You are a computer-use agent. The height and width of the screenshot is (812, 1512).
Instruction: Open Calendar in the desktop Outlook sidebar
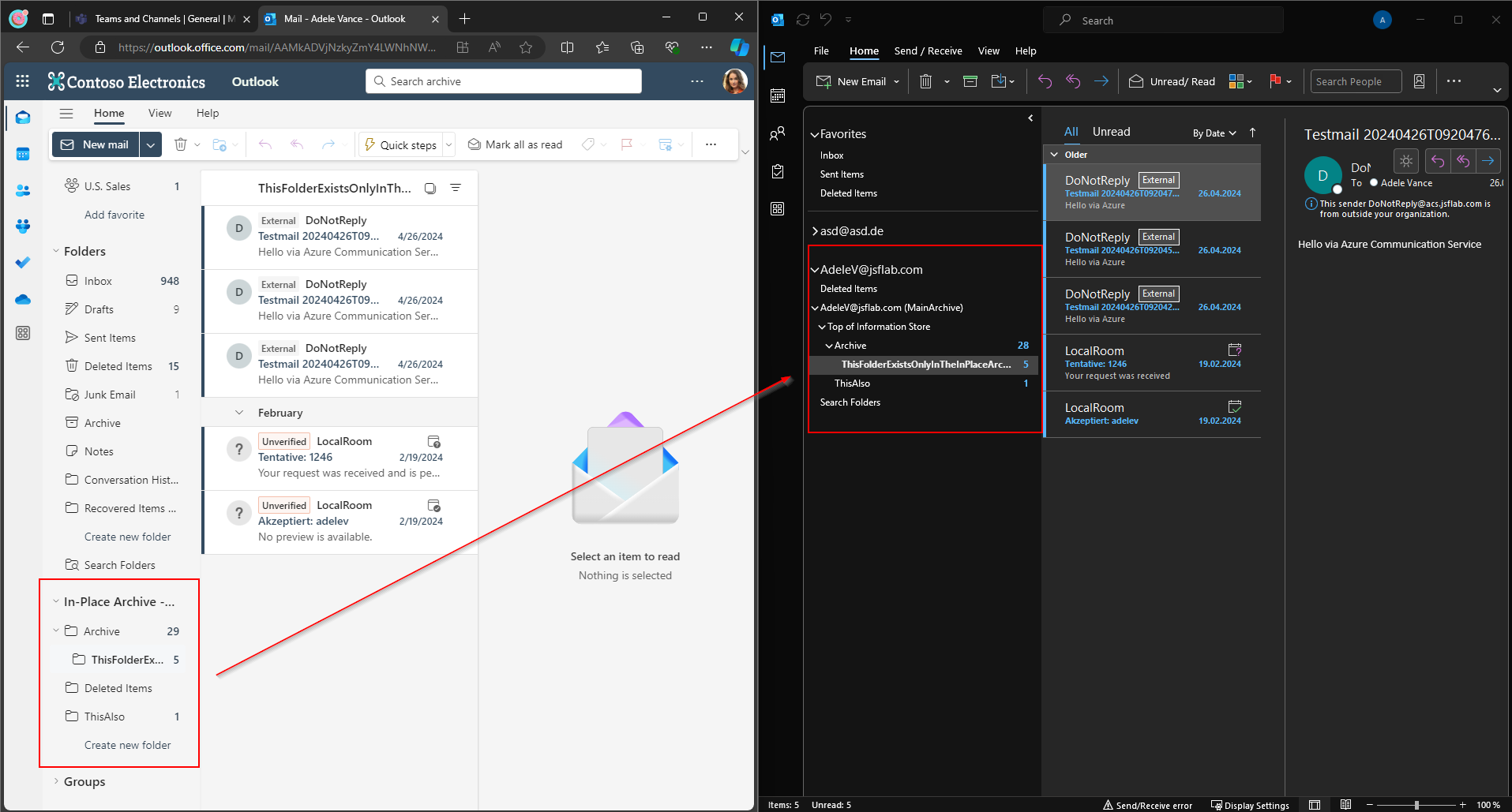pos(778,95)
